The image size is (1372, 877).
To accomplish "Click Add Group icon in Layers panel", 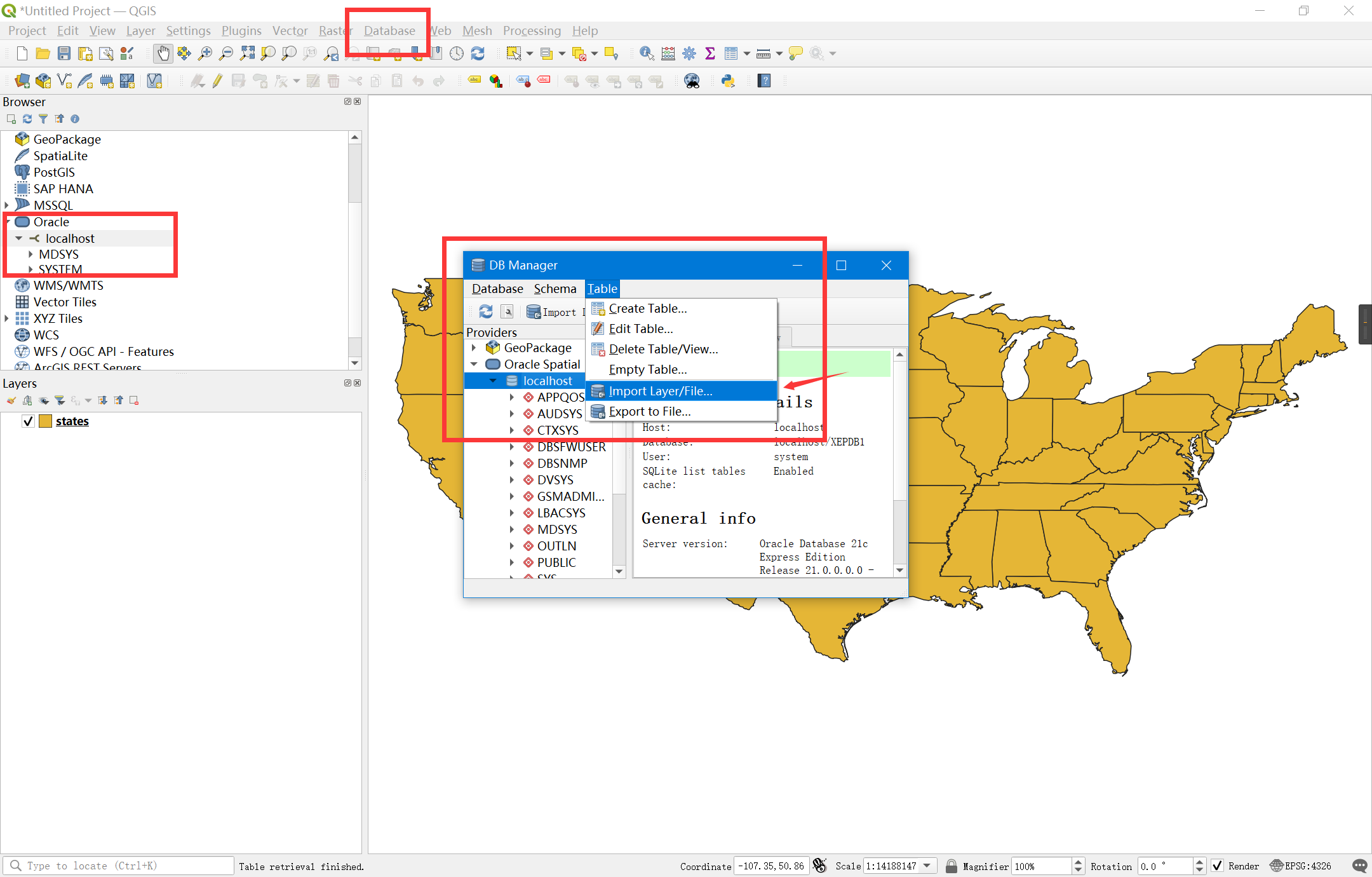I will pos(27,400).
